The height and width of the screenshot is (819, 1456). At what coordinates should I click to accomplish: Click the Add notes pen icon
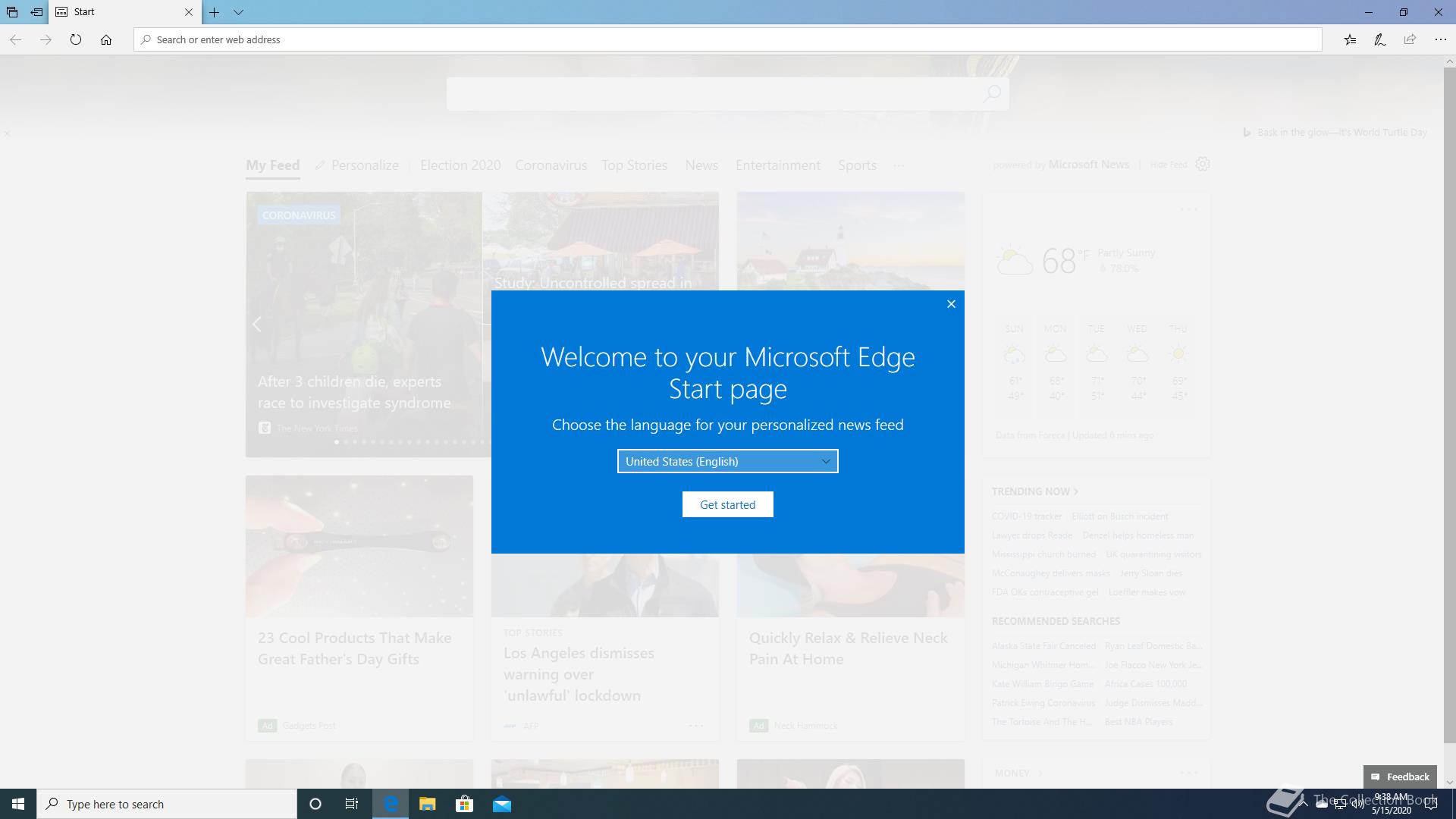pyautogui.click(x=1380, y=39)
